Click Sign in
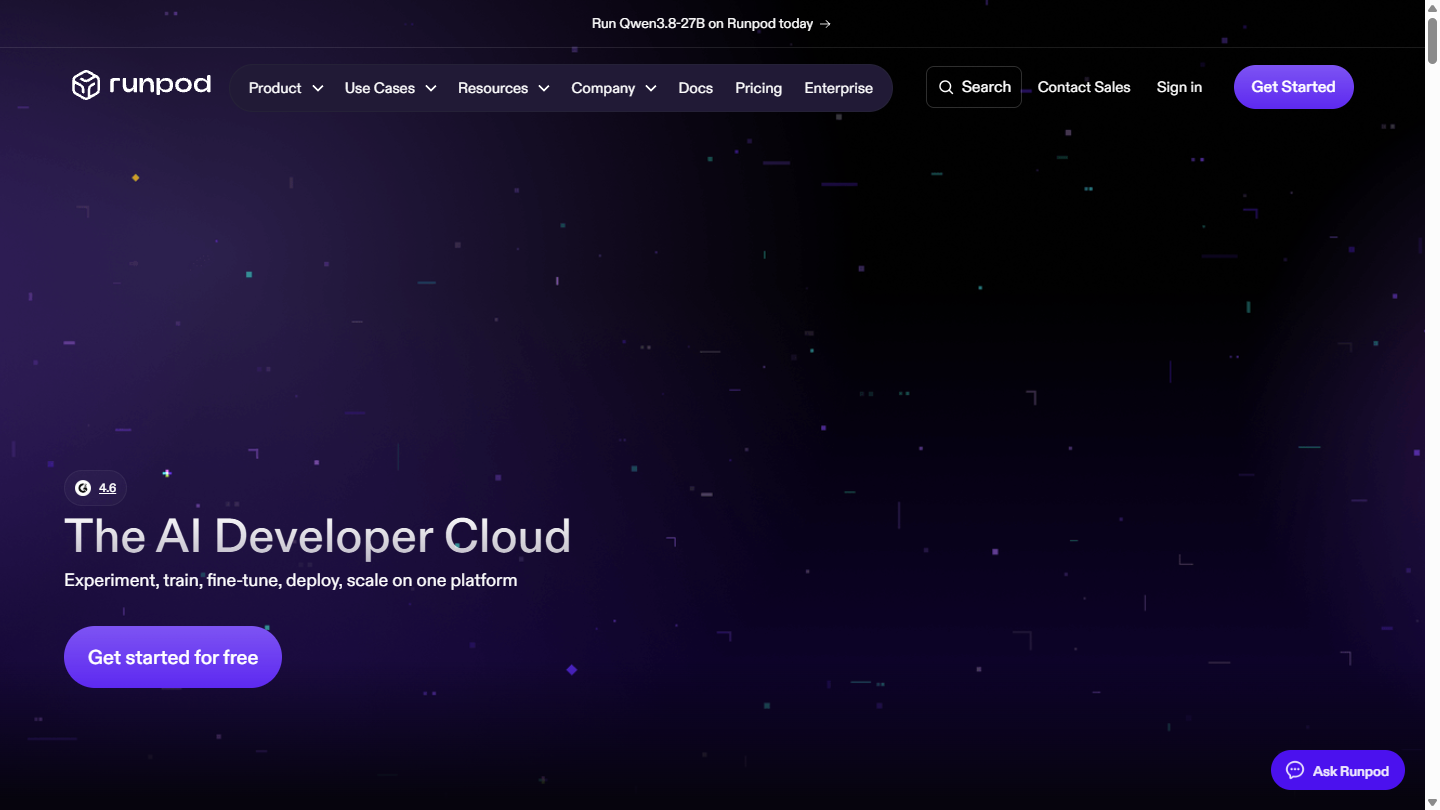The height and width of the screenshot is (810, 1440). [1180, 87]
